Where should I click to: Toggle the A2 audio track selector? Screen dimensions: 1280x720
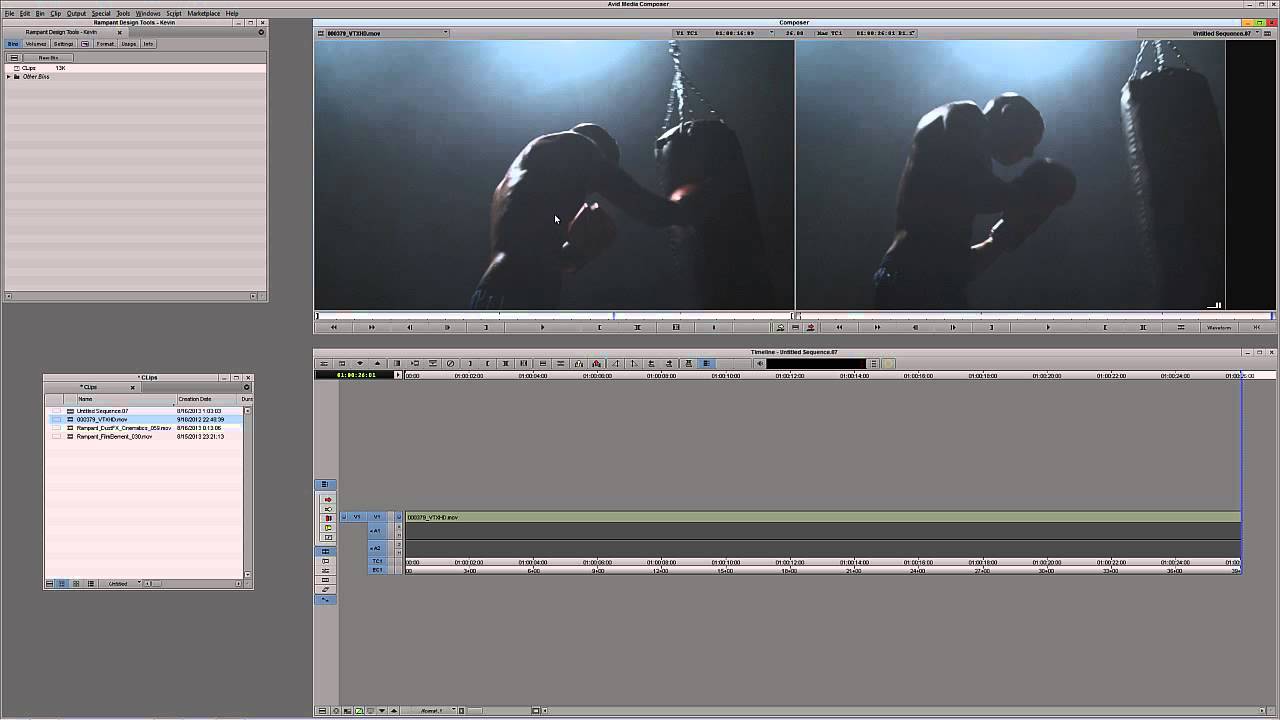pyautogui.click(x=375, y=548)
